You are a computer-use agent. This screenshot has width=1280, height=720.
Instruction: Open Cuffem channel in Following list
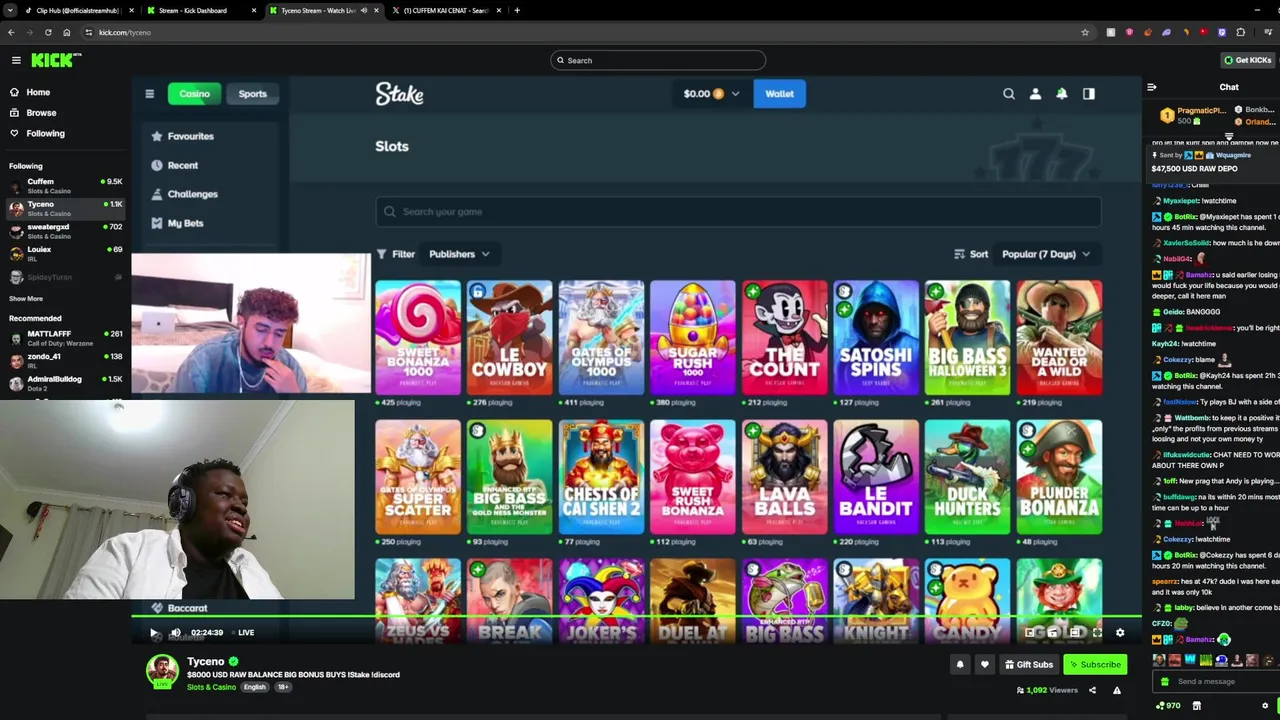pyautogui.click(x=65, y=186)
